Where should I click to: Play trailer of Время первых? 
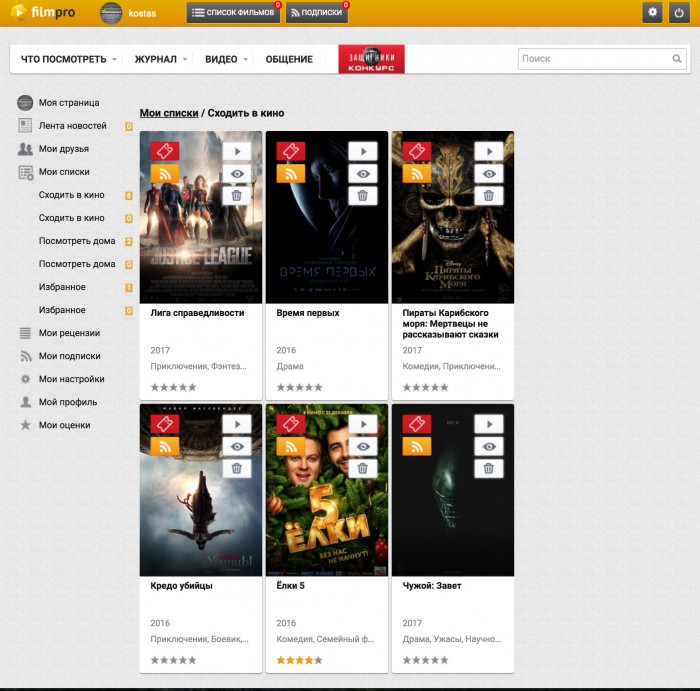pyautogui.click(x=363, y=151)
